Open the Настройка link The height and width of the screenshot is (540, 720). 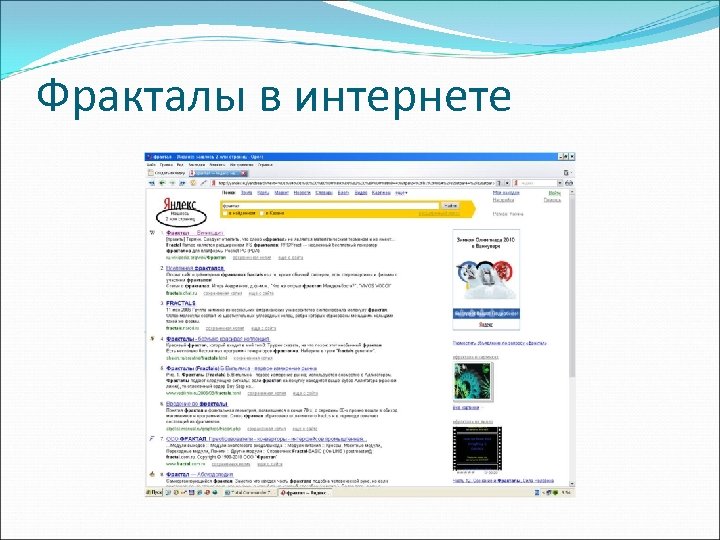(503, 200)
